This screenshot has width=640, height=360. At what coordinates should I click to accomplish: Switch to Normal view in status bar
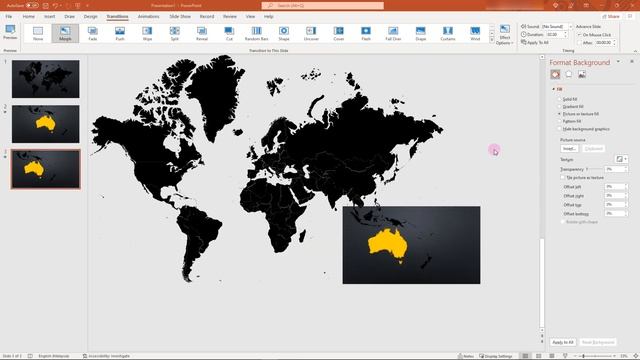(525, 356)
